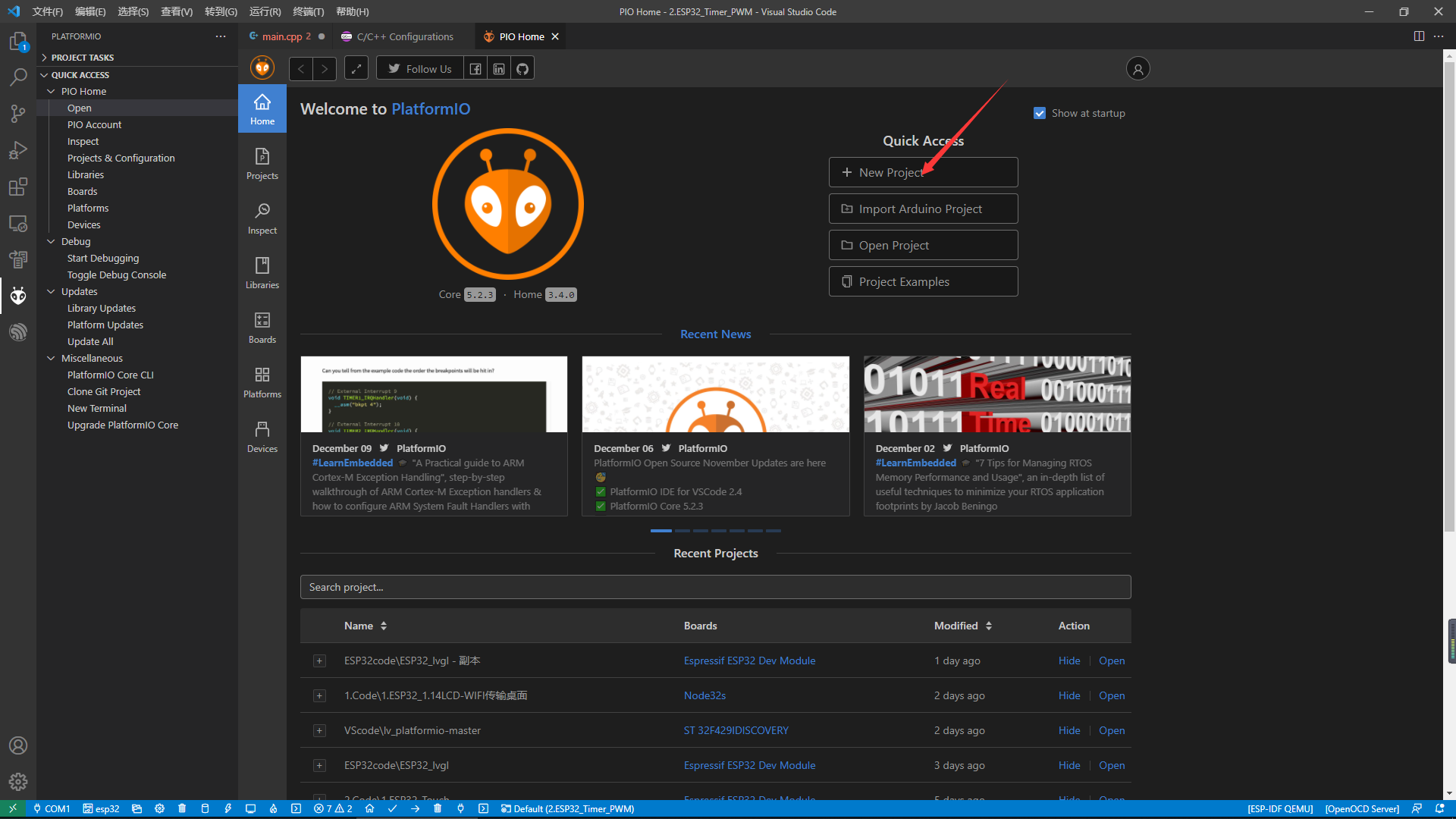Click the PIO account avatar icon
Viewport: 1456px width, 819px height.
(1137, 69)
